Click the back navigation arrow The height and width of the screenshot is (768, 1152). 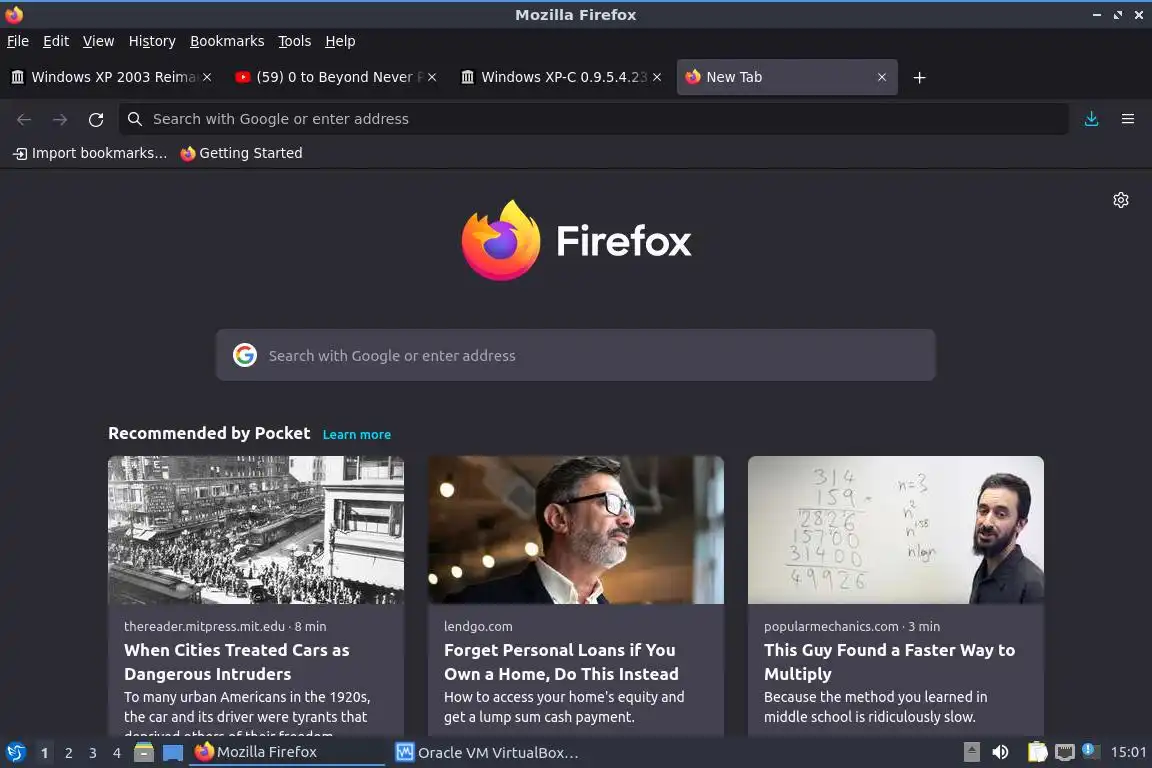(24, 119)
